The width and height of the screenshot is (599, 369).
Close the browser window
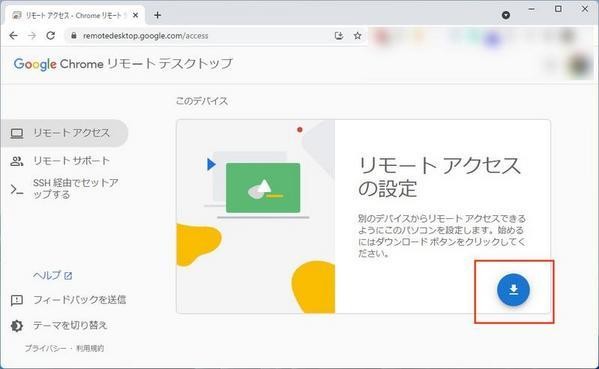tap(584, 9)
